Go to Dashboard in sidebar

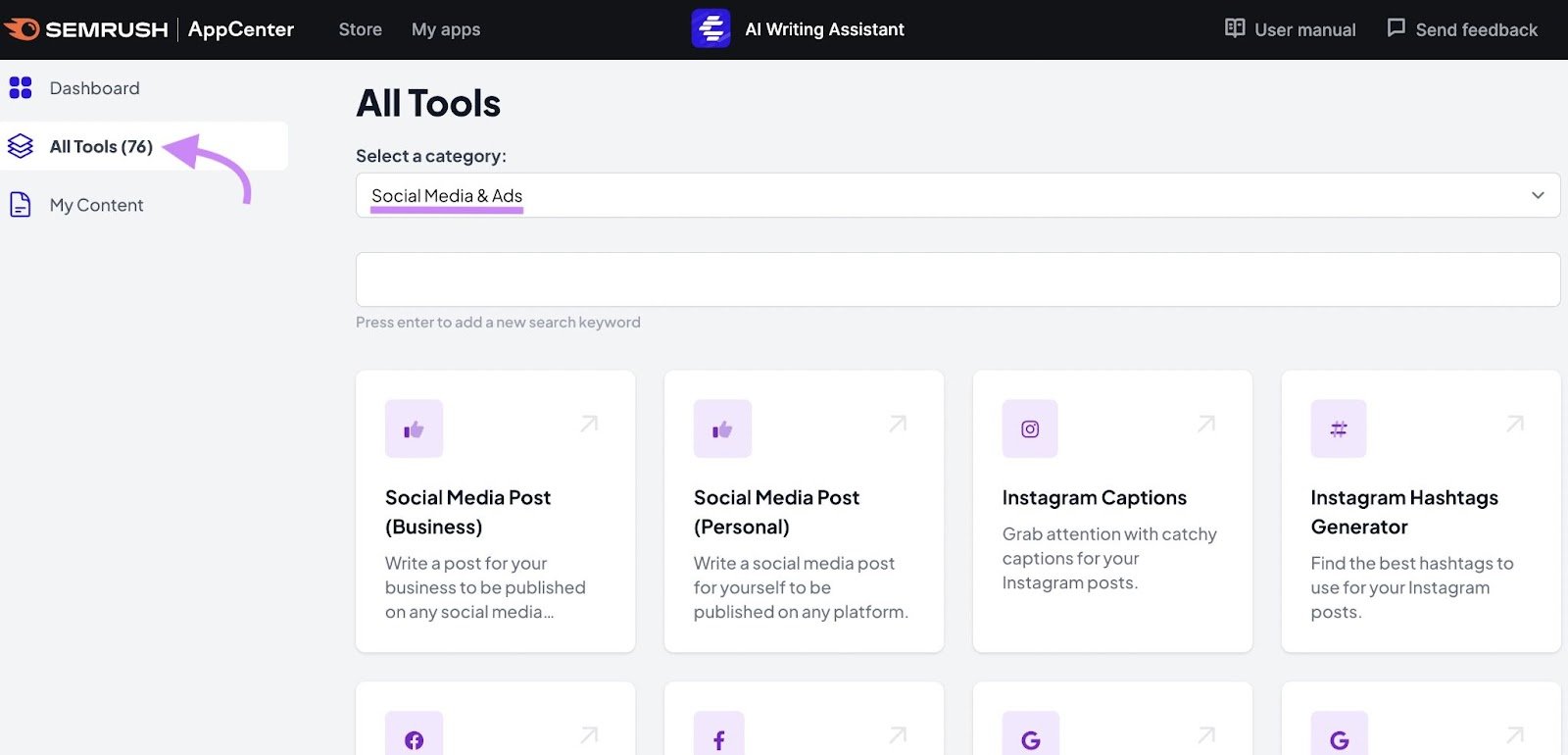tap(94, 88)
